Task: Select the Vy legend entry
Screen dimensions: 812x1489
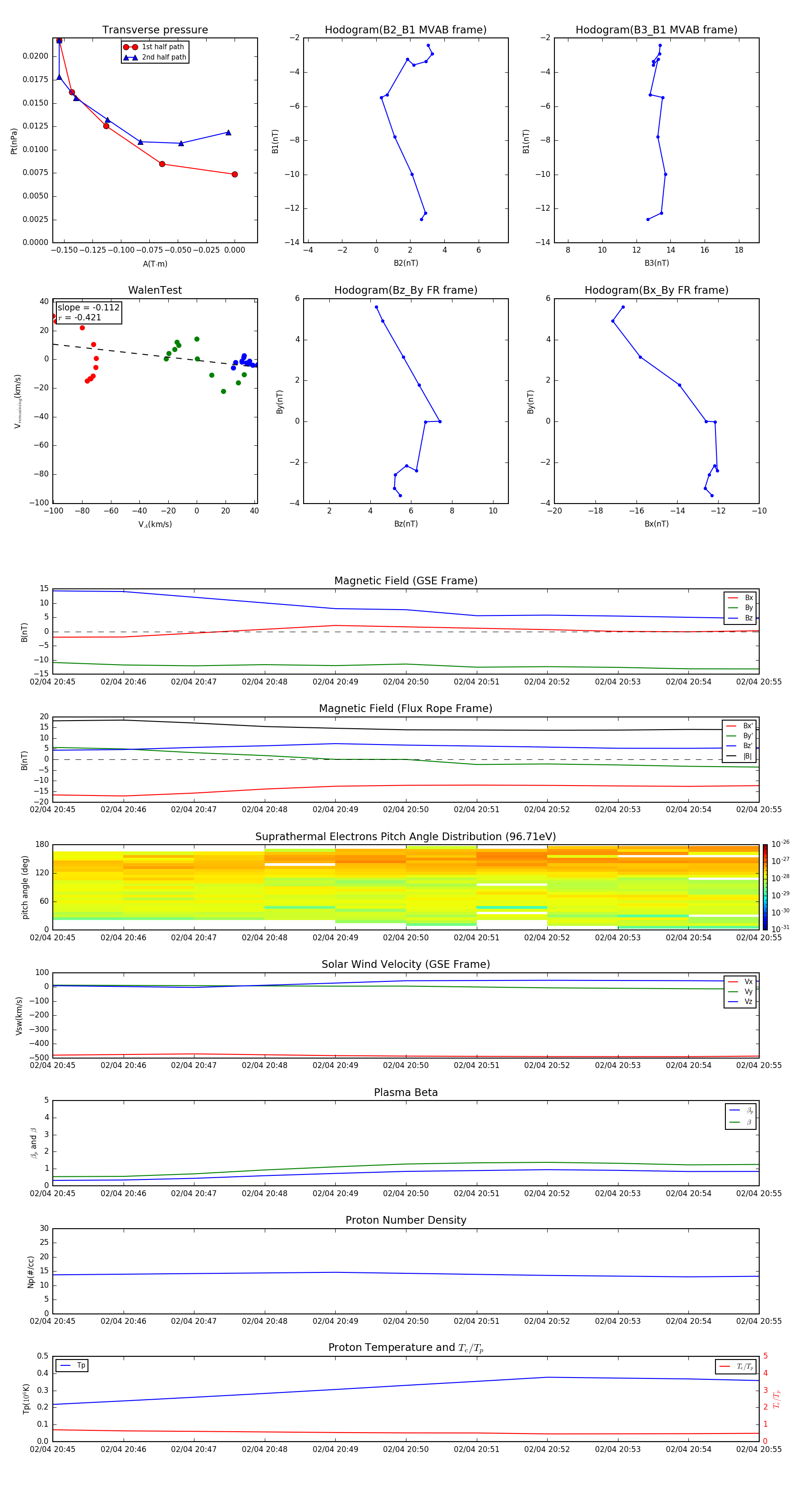Action: [x=740, y=991]
